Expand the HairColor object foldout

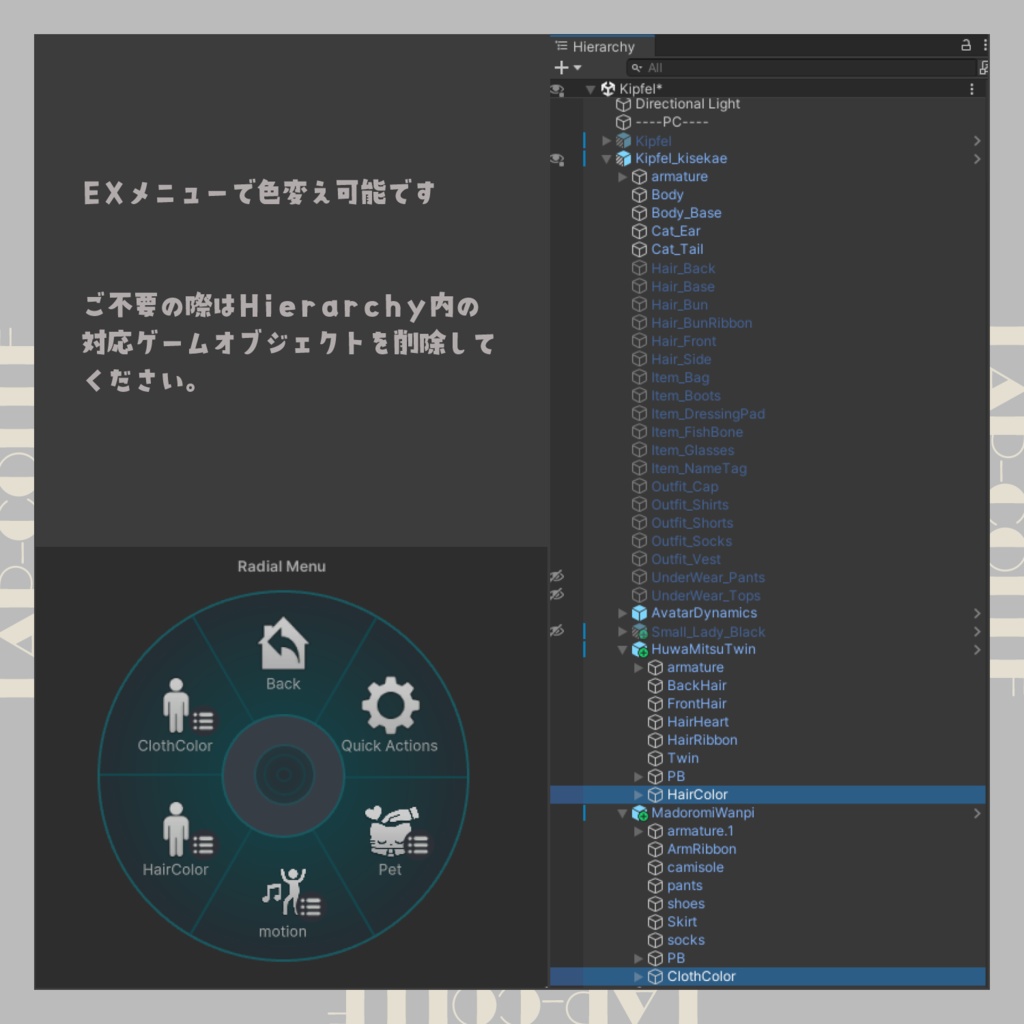[x=638, y=794]
